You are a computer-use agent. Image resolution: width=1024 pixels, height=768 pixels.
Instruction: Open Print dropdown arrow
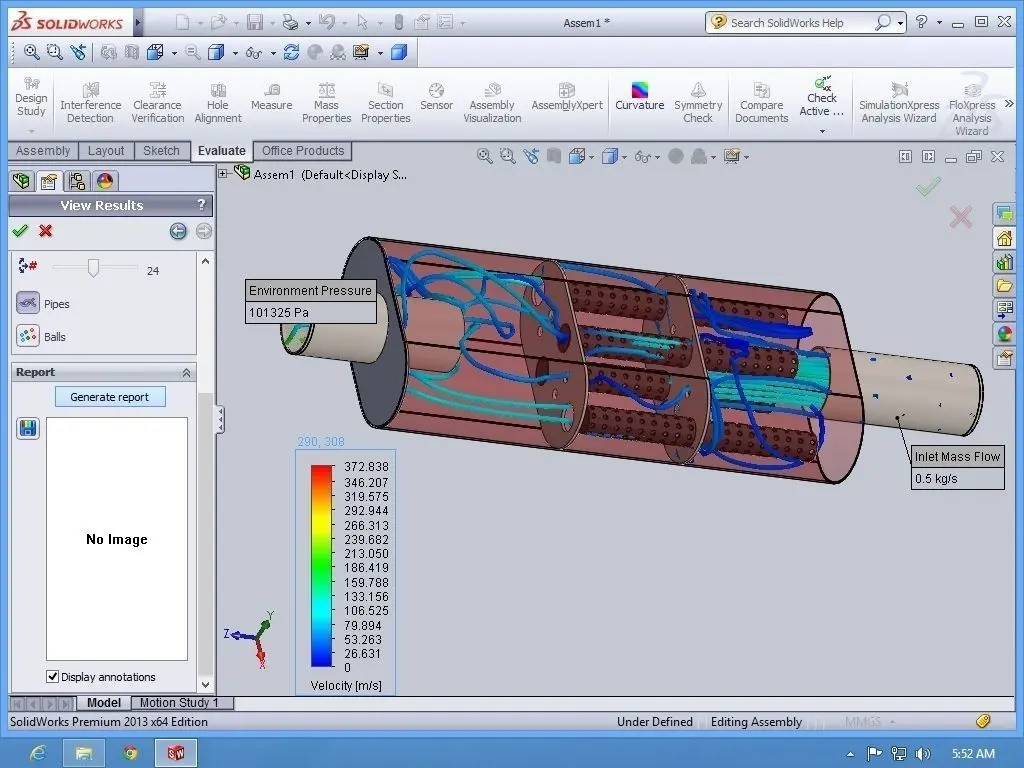(x=308, y=24)
